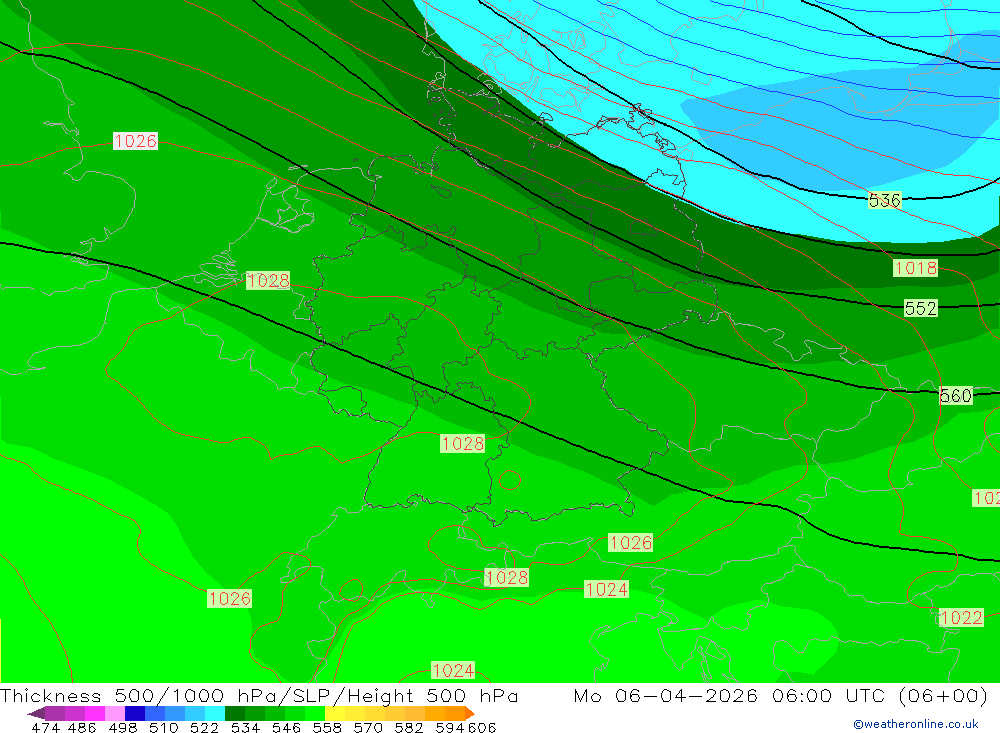
Task: Click the 570 legend value
Action: [x=368, y=728]
